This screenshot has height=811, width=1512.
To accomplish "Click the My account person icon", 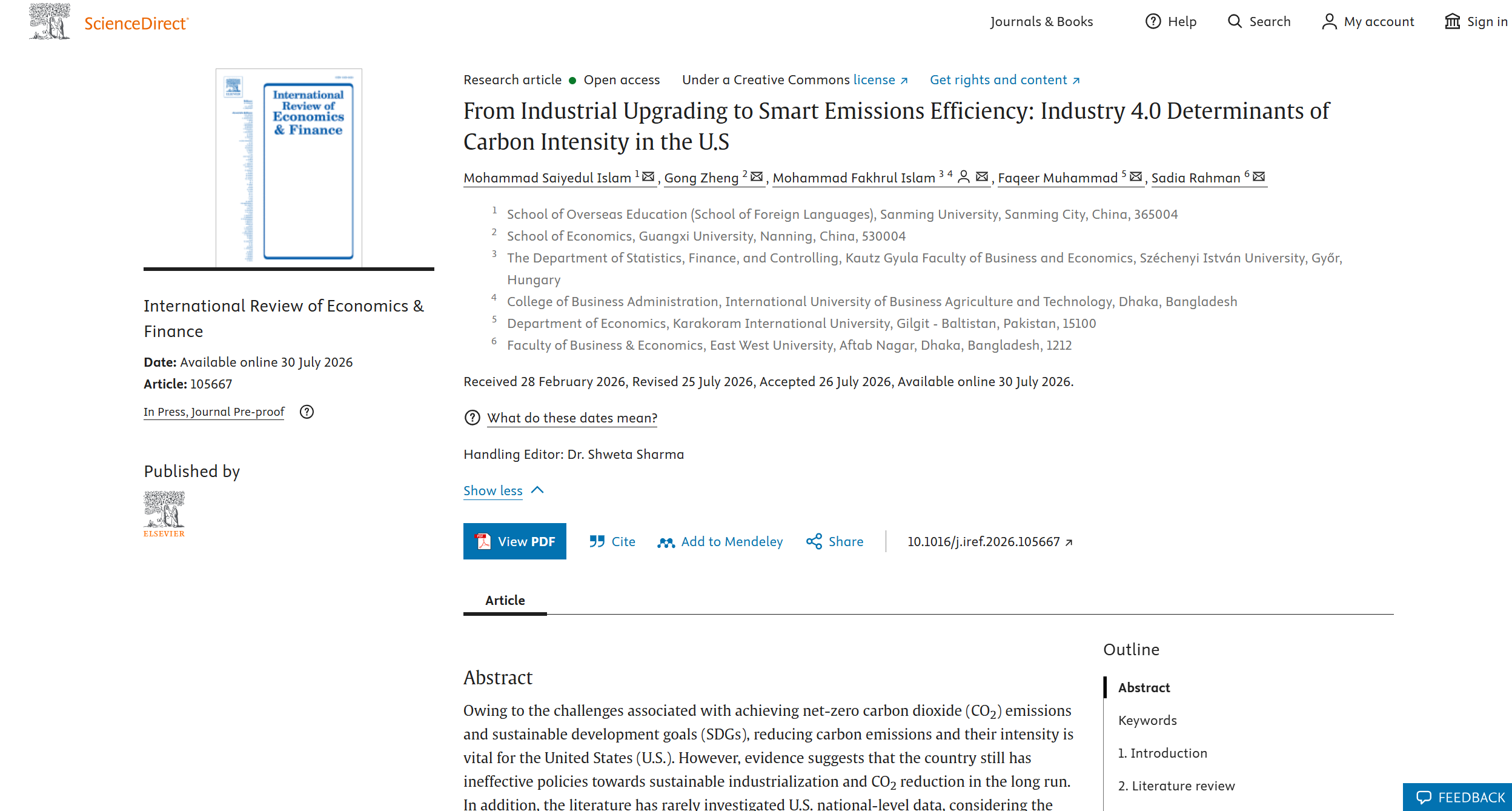I will coord(1329,21).
